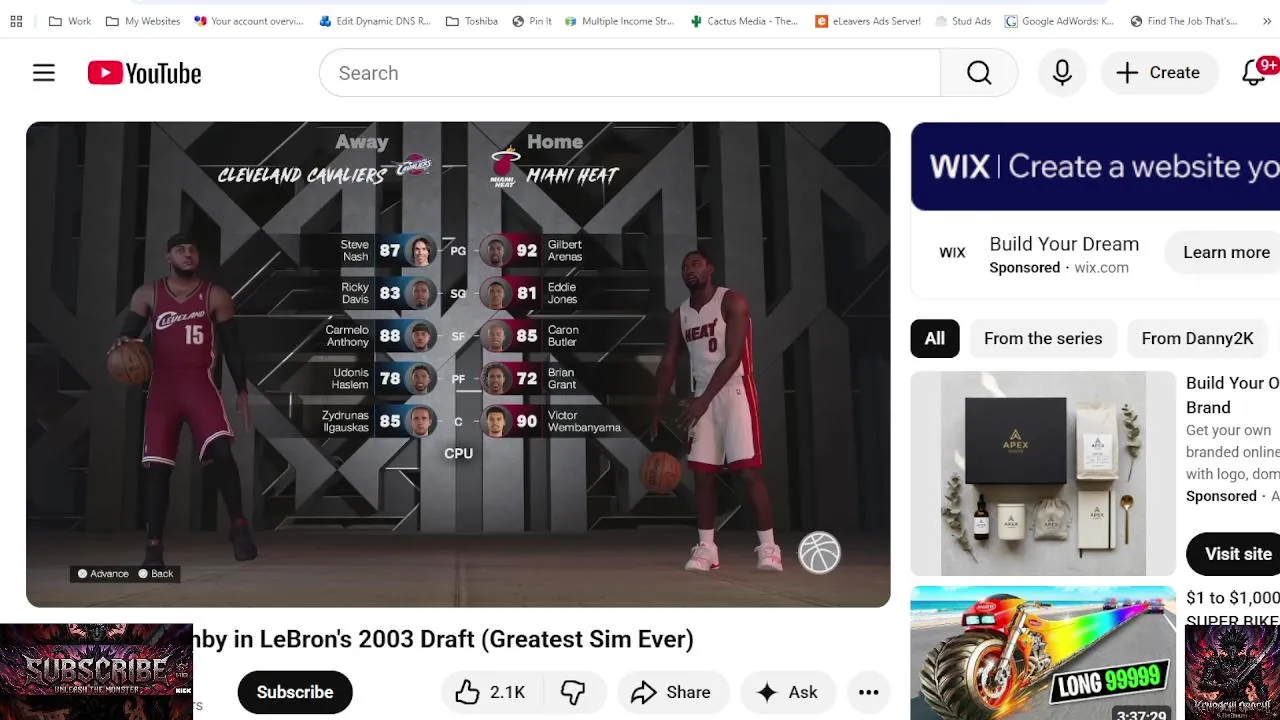
Task: Share the video
Action: pos(671,692)
